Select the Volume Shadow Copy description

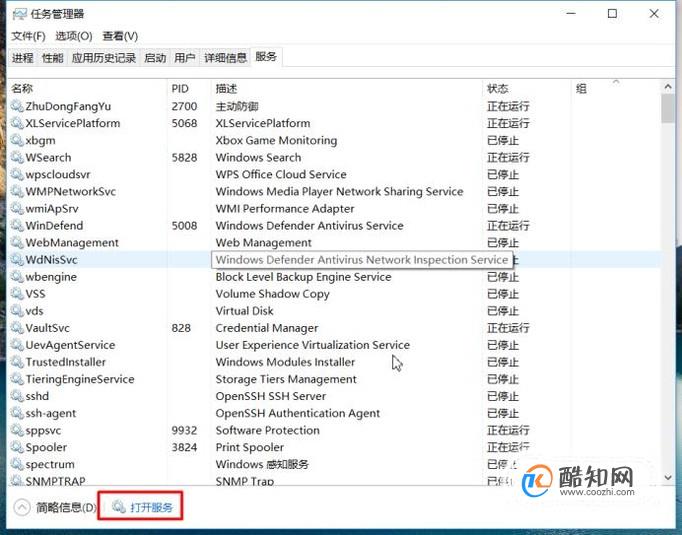tap(273, 294)
